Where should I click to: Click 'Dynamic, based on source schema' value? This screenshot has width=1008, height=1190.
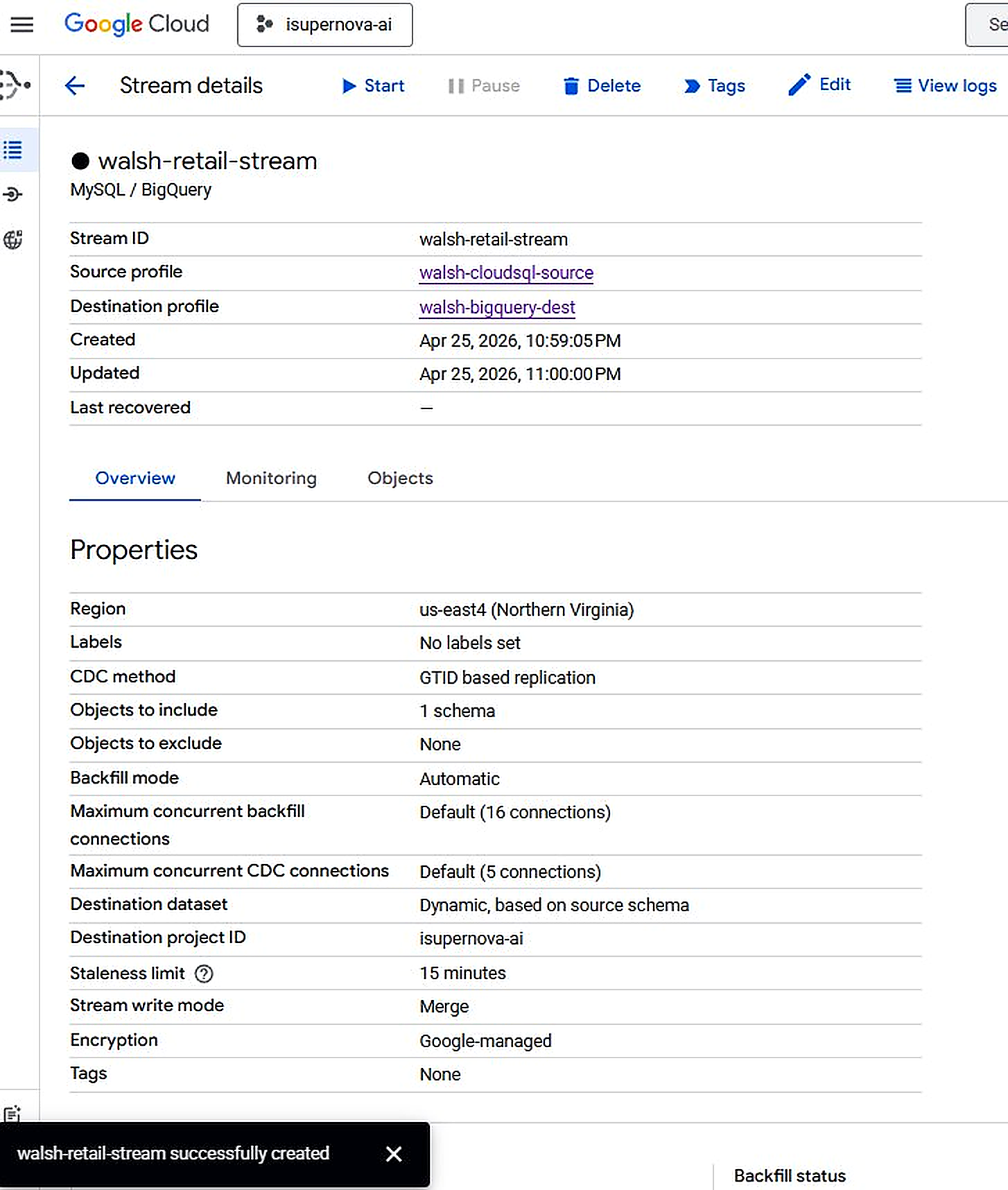pyautogui.click(x=555, y=905)
